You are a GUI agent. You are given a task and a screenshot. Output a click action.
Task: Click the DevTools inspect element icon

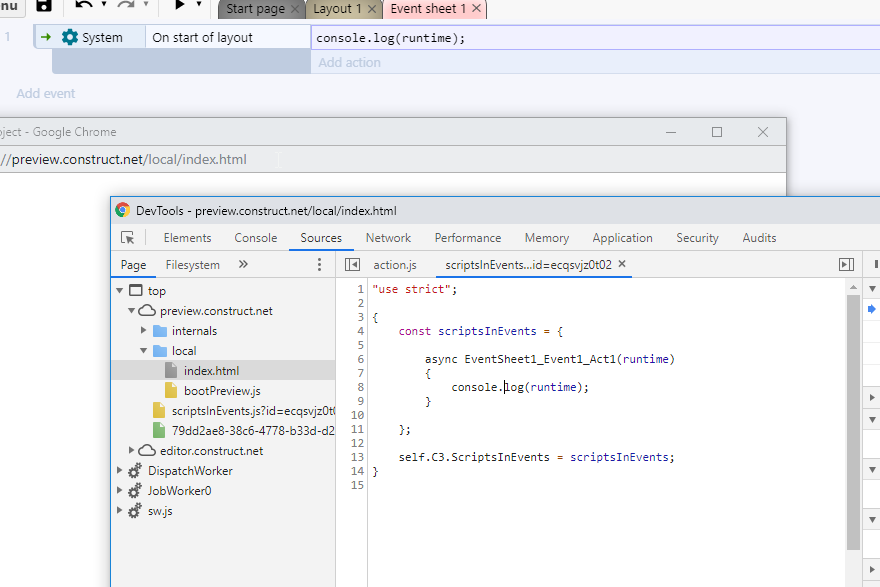point(128,238)
